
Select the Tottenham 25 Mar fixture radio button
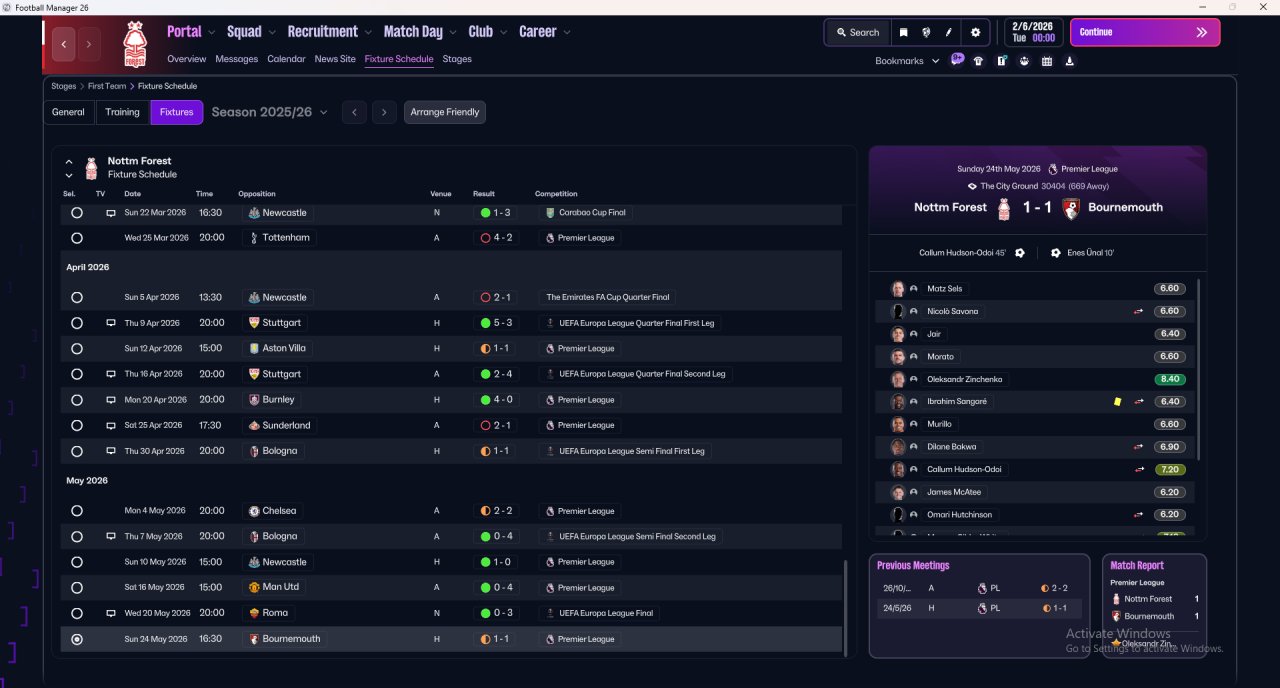[x=77, y=238]
